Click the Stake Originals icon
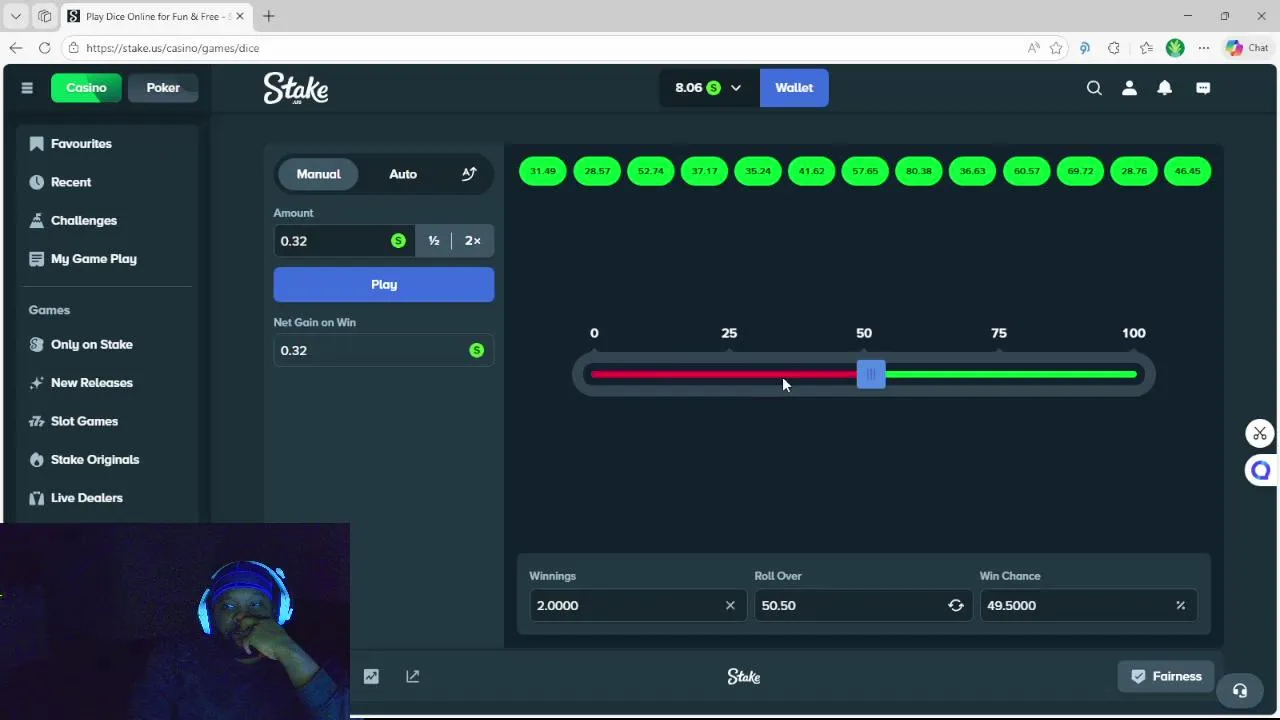Screen dimensions: 1280x720 pos(37,459)
